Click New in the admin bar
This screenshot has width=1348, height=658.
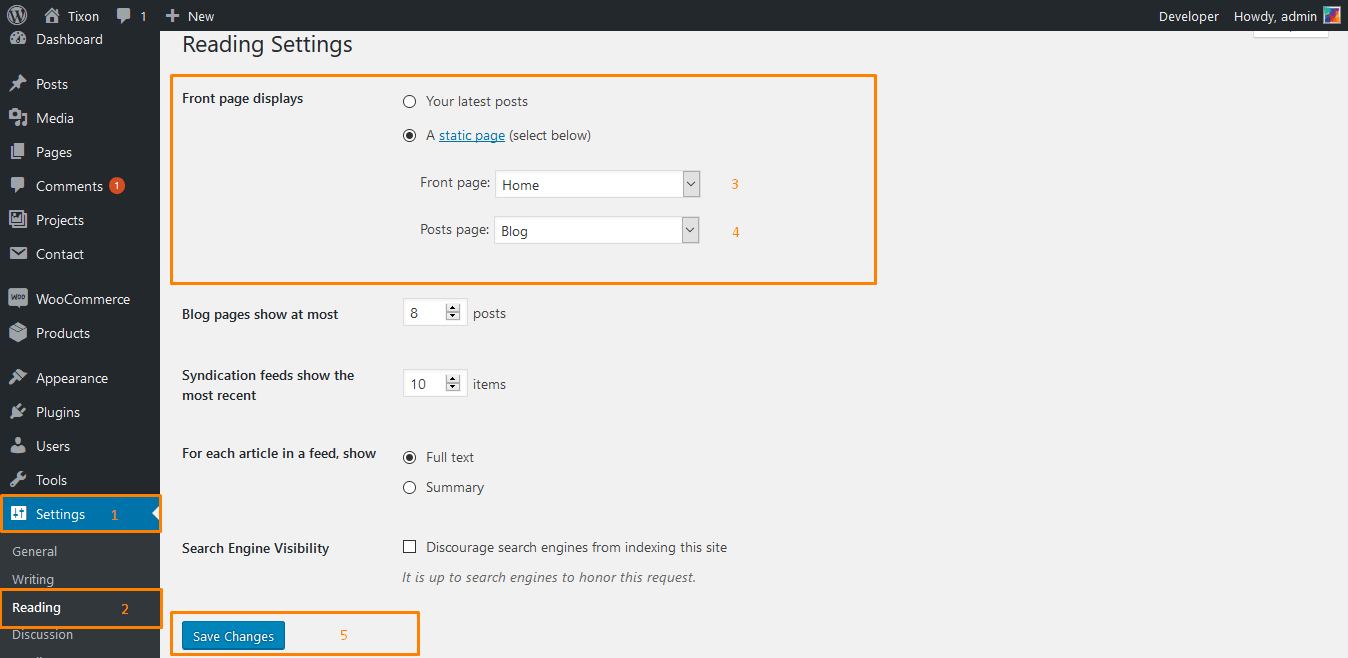pyautogui.click(x=201, y=16)
